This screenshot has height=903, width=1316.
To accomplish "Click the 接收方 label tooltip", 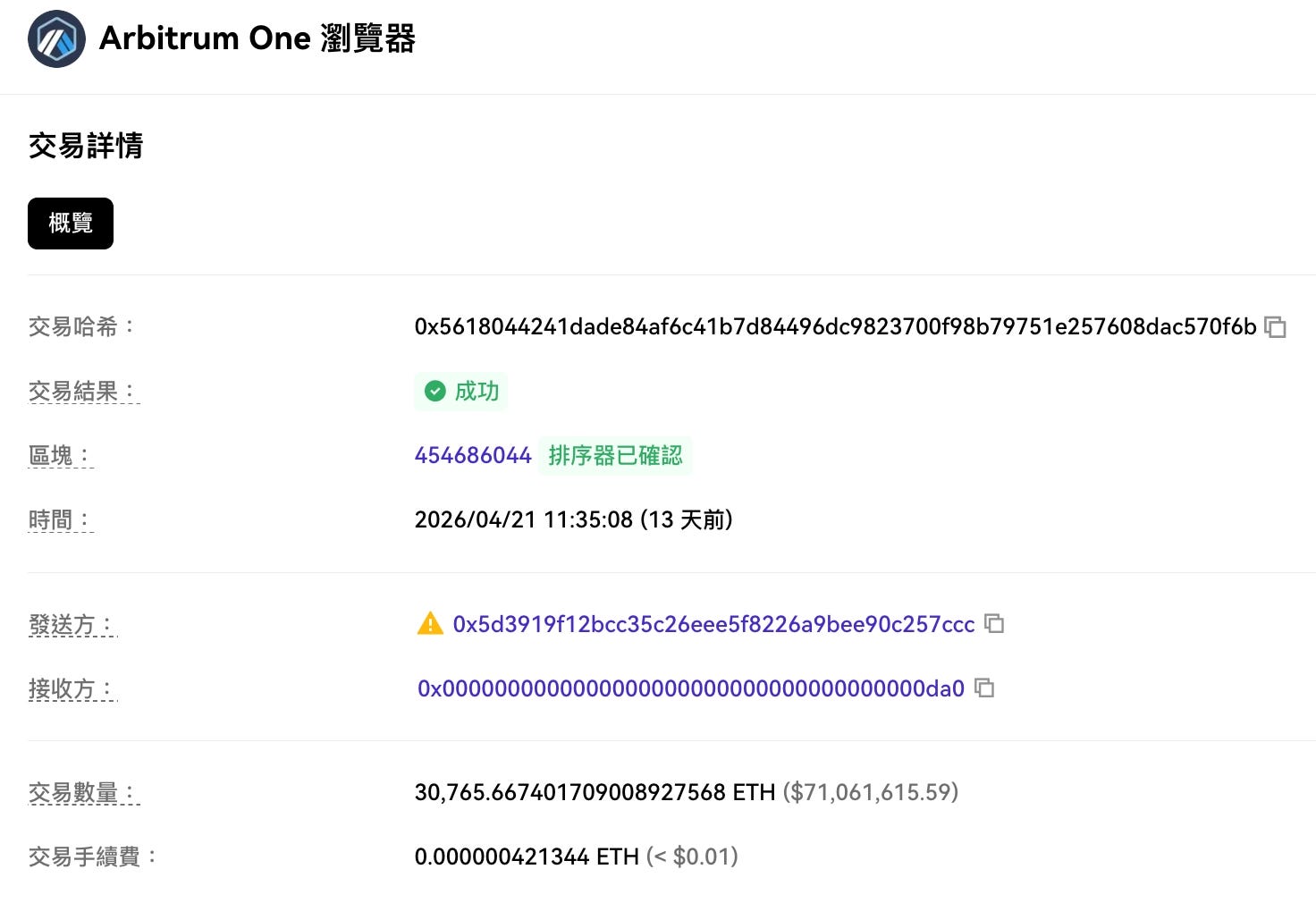I will click(x=72, y=688).
